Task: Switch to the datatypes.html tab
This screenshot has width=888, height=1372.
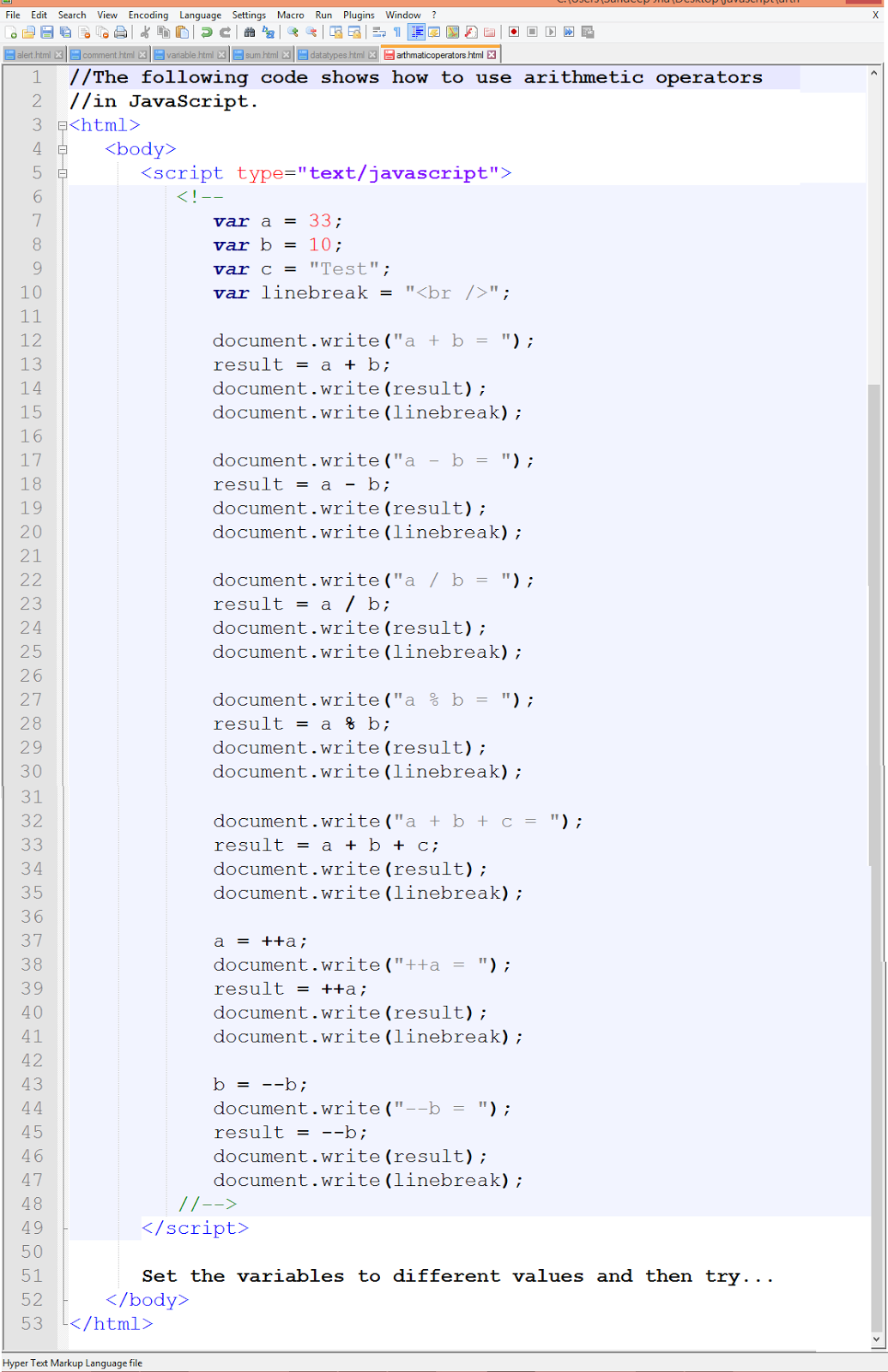Action: coord(337,55)
